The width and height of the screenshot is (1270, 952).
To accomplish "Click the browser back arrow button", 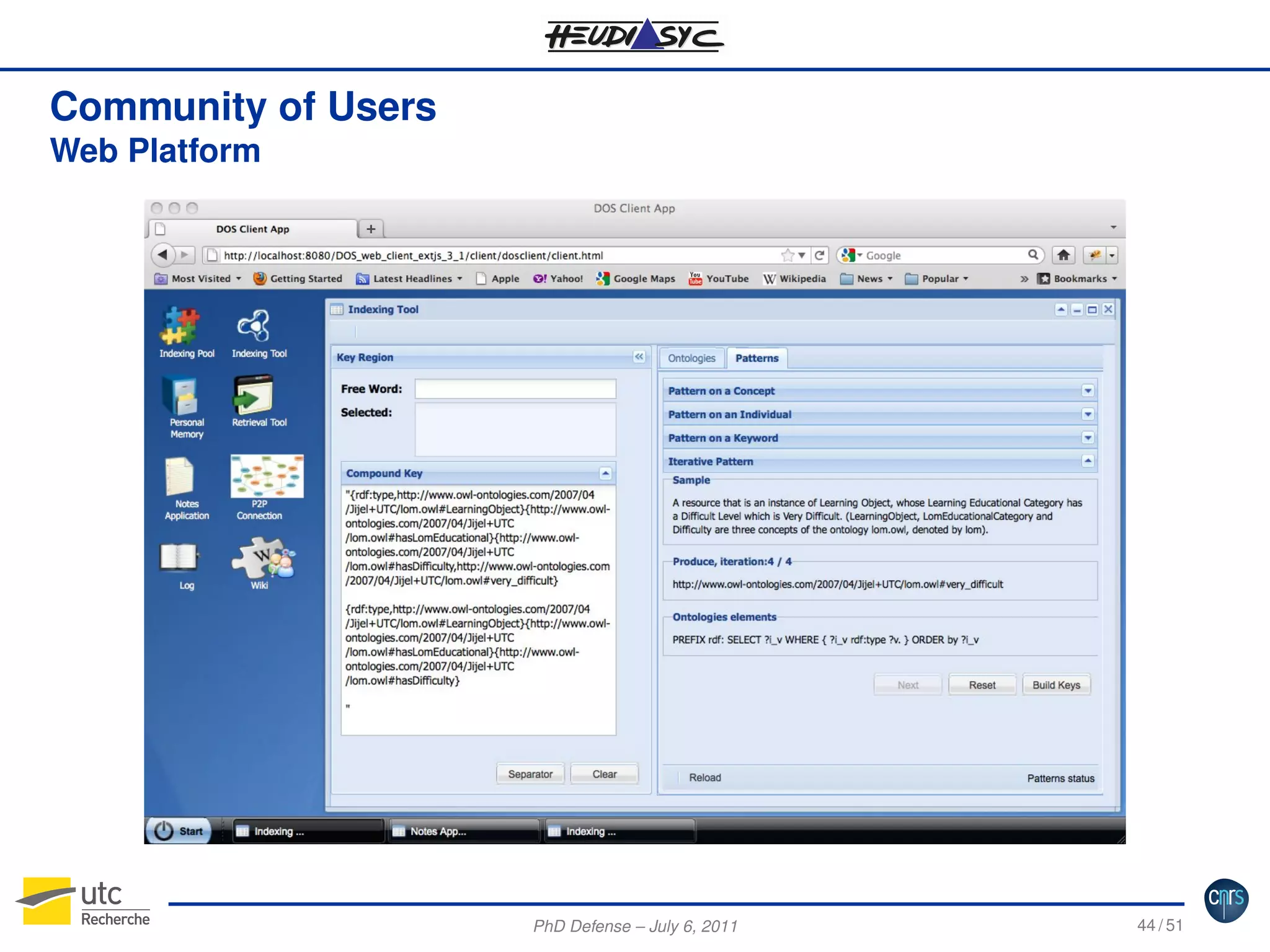I will pyautogui.click(x=162, y=255).
